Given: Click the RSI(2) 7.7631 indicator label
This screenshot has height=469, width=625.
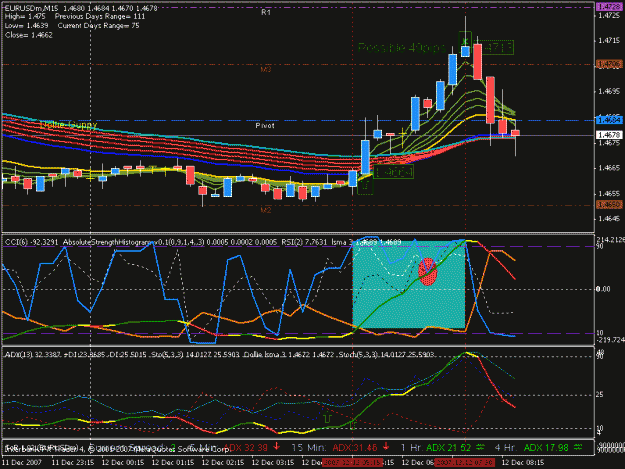Looking at the screenshot, I should [x=304, y=242].
